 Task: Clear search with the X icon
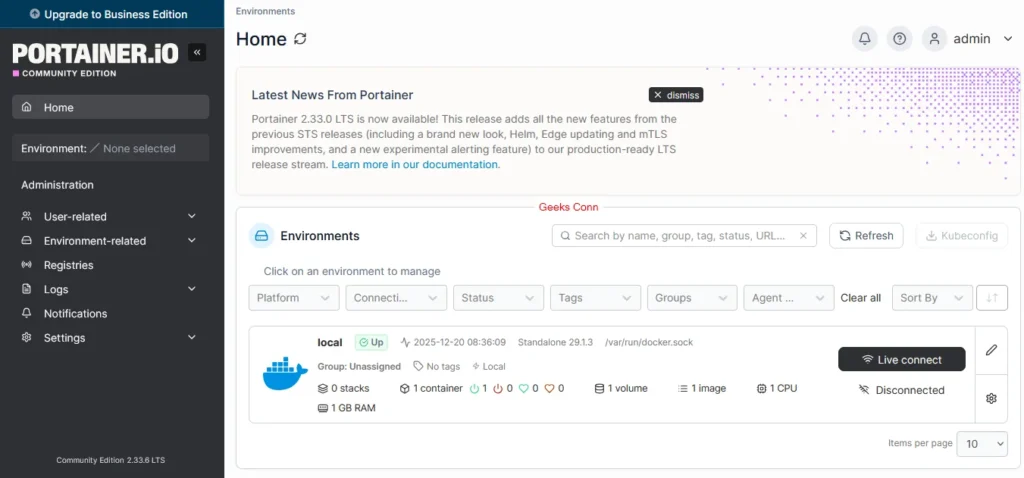coord(804,236)
